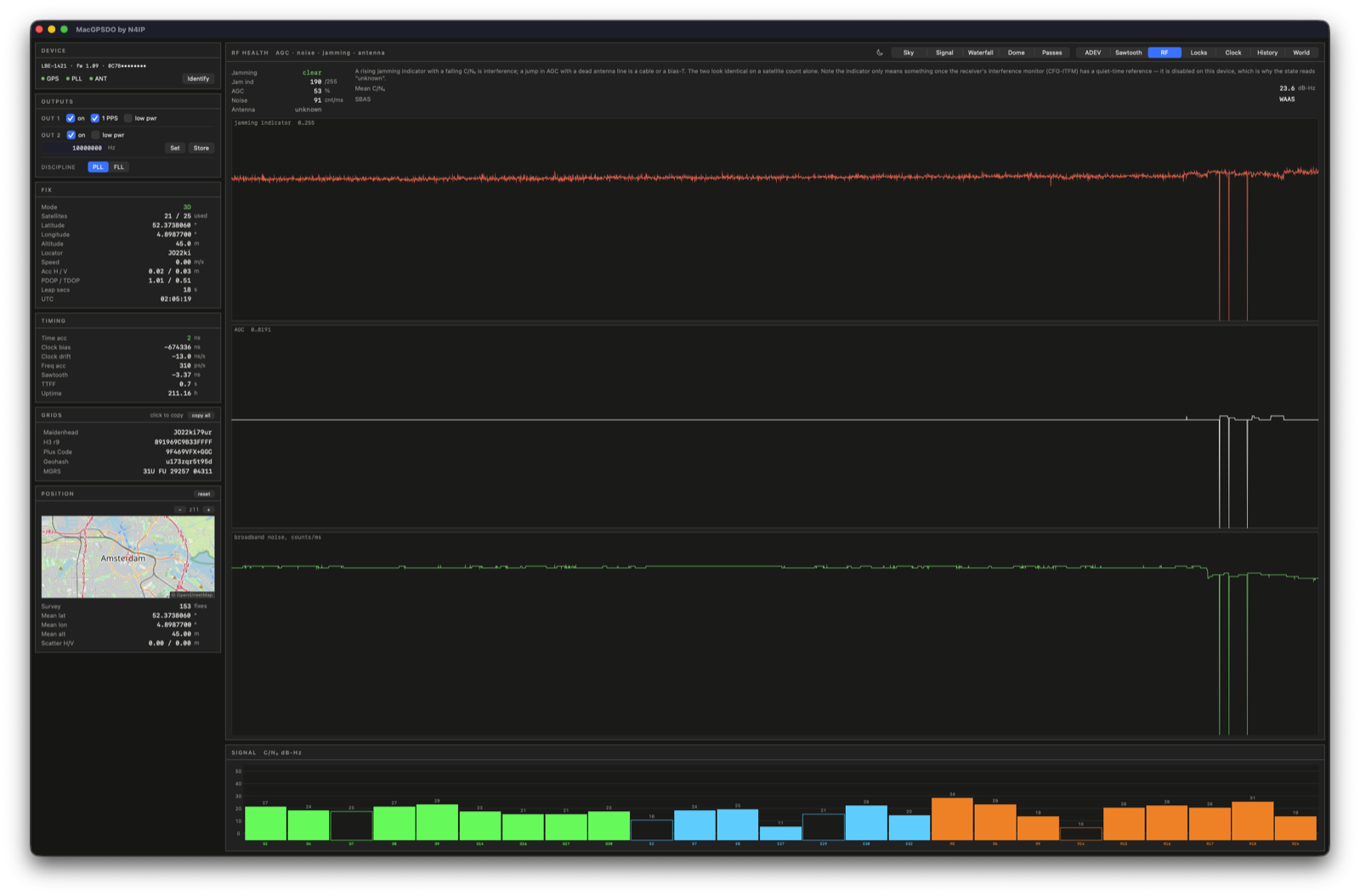Click the PLL status indicator
Viewport: 1360px width, 896px height.
(74, 79)
